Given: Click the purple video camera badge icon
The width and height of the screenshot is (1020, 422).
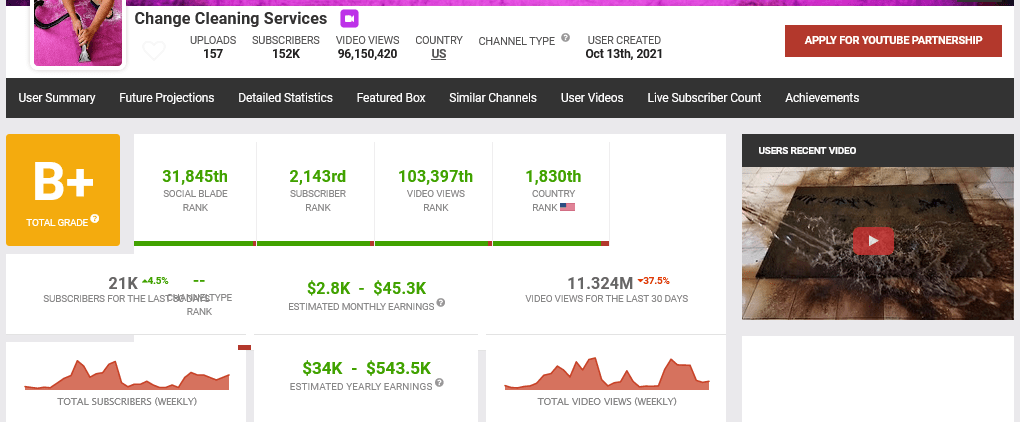Looking at the screenshot, I should [x=349, y=19].
